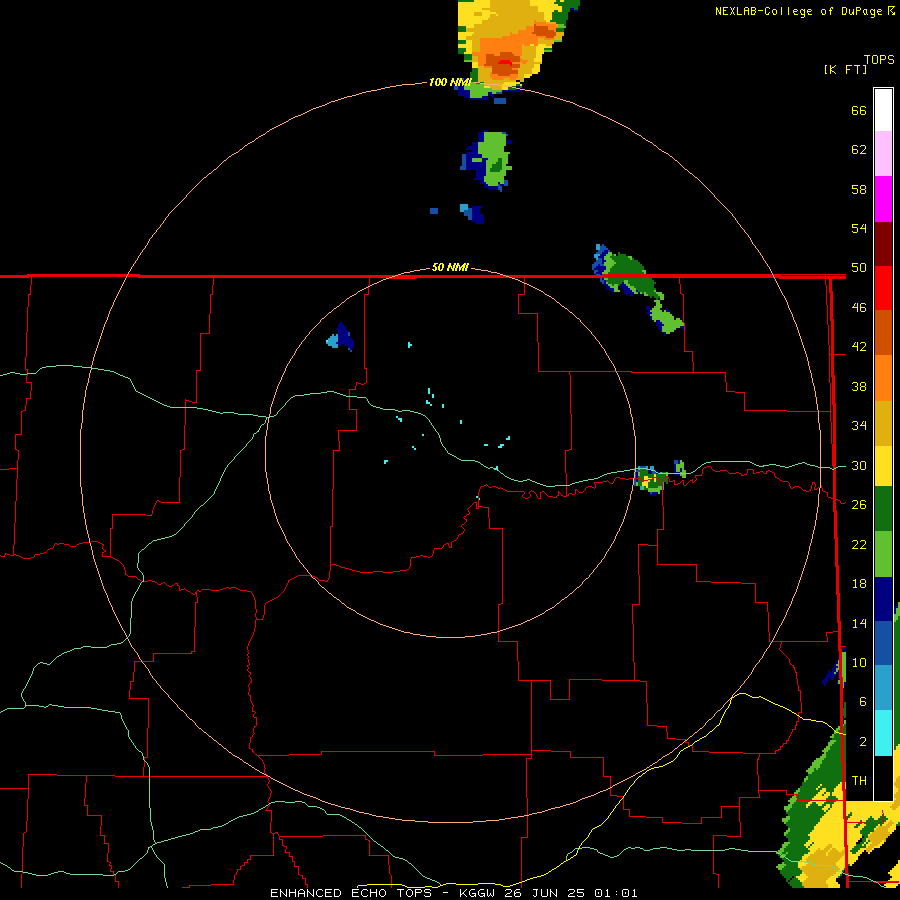Viewport: 900px width, 900px height.
Task: Click the legend value 54
Action: (859, 228)
